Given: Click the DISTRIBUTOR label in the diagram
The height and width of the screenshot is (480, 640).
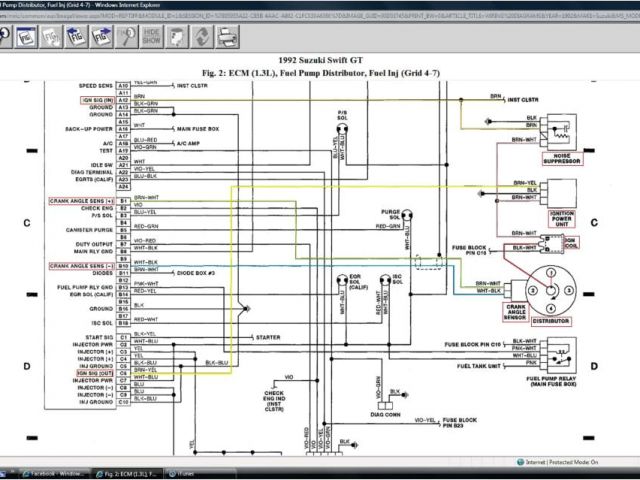Looking at the screenshot, I should (x=551, y=321).
